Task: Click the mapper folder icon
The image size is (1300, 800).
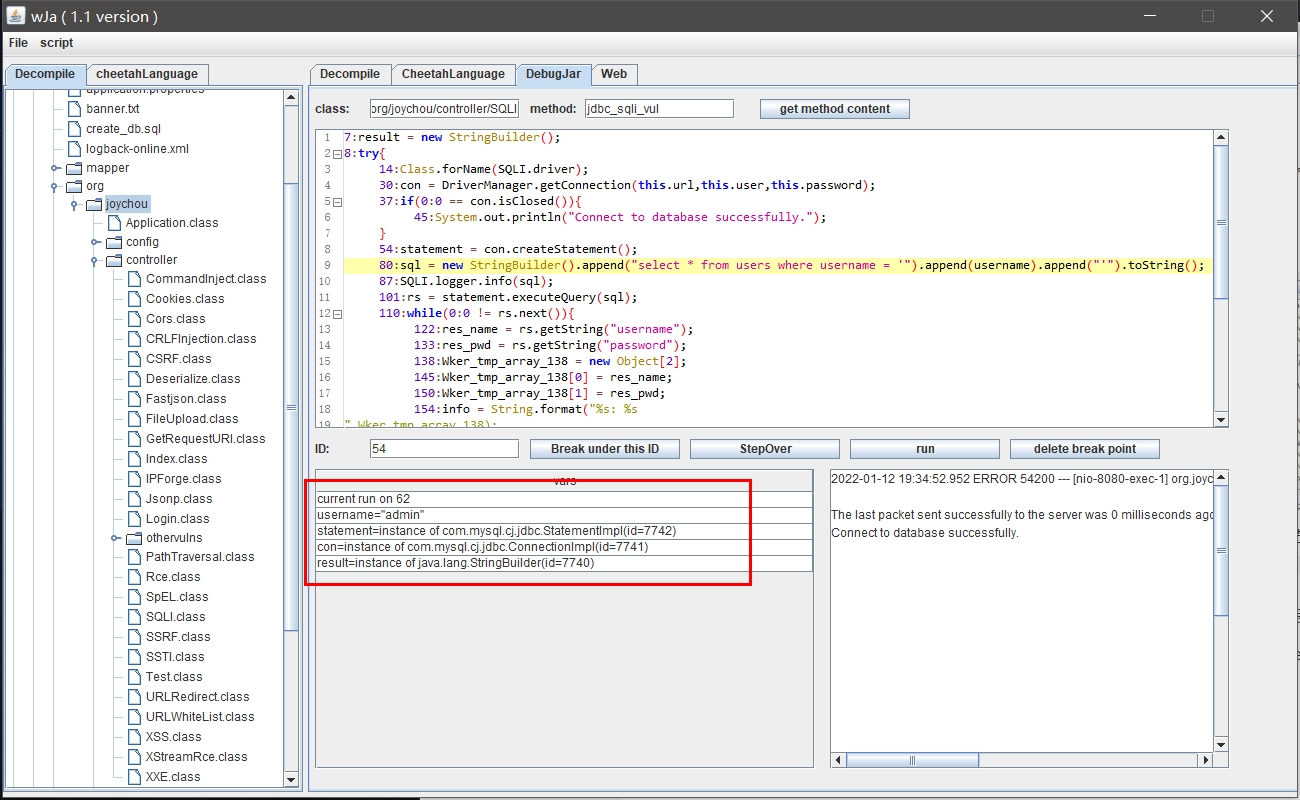Action: (x=74, y=168)
